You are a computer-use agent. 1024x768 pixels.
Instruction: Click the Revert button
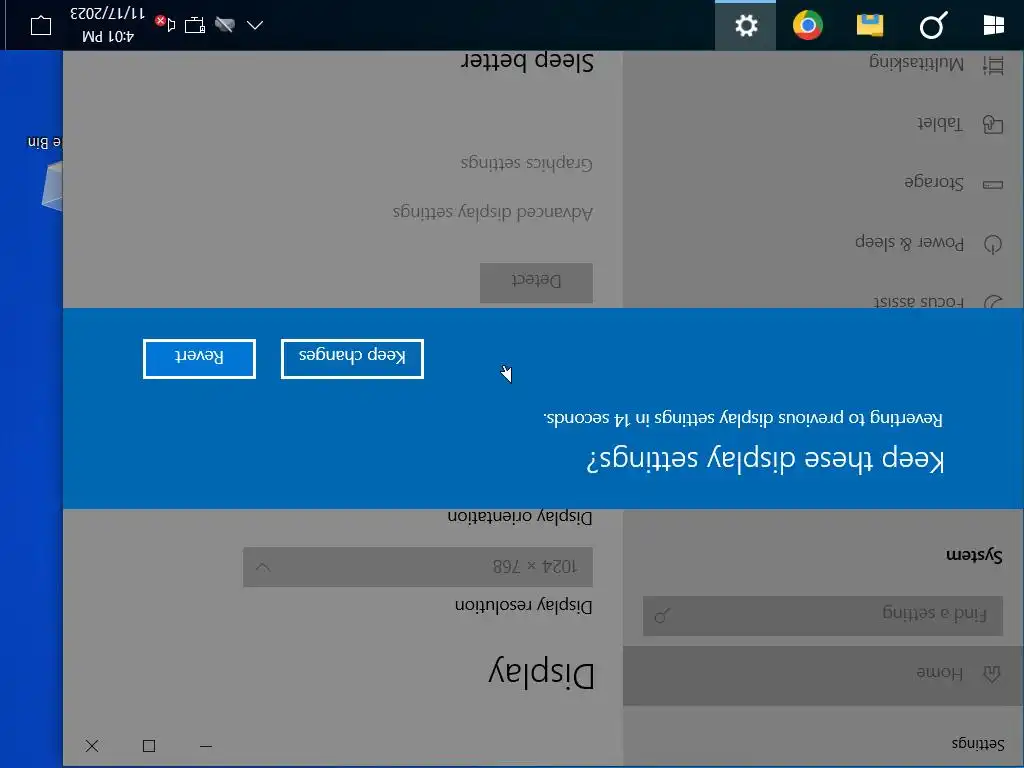(x=199, y=359)
